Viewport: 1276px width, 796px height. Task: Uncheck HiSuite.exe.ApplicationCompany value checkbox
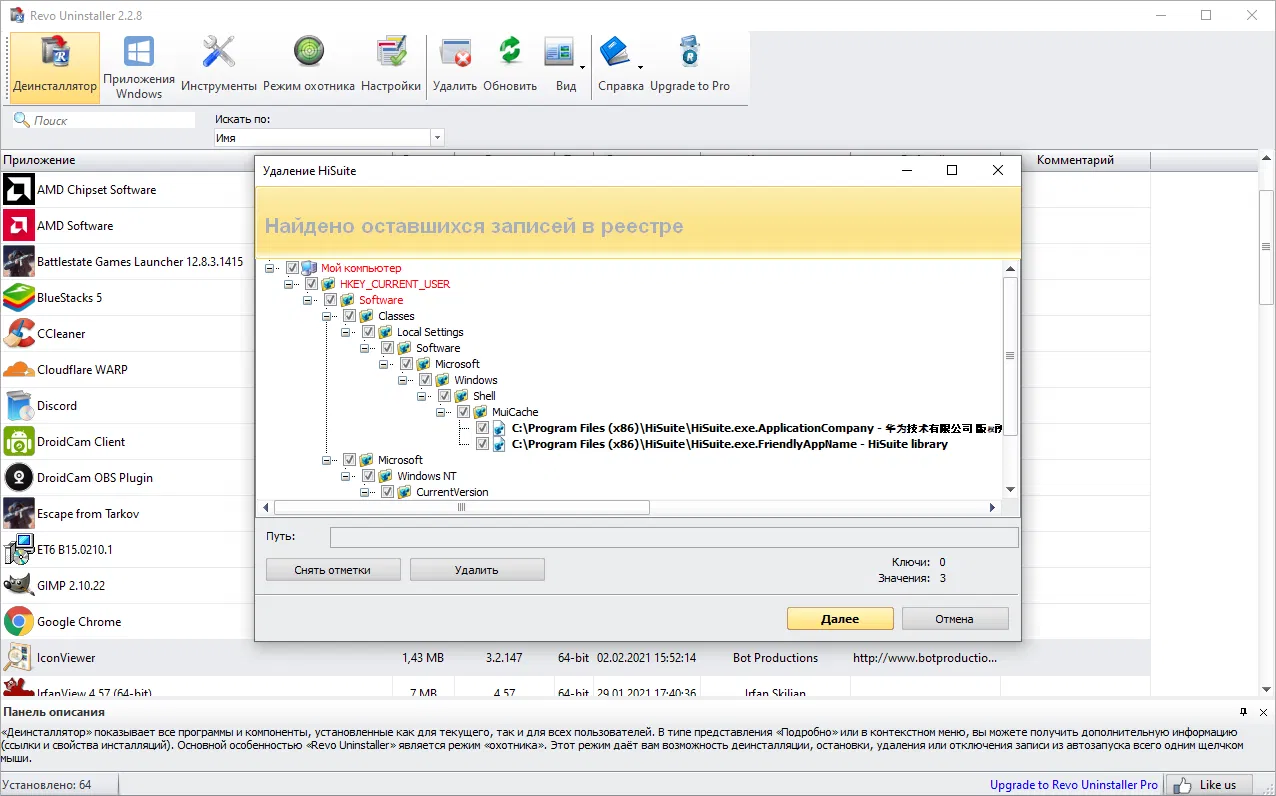pos(483,428)
